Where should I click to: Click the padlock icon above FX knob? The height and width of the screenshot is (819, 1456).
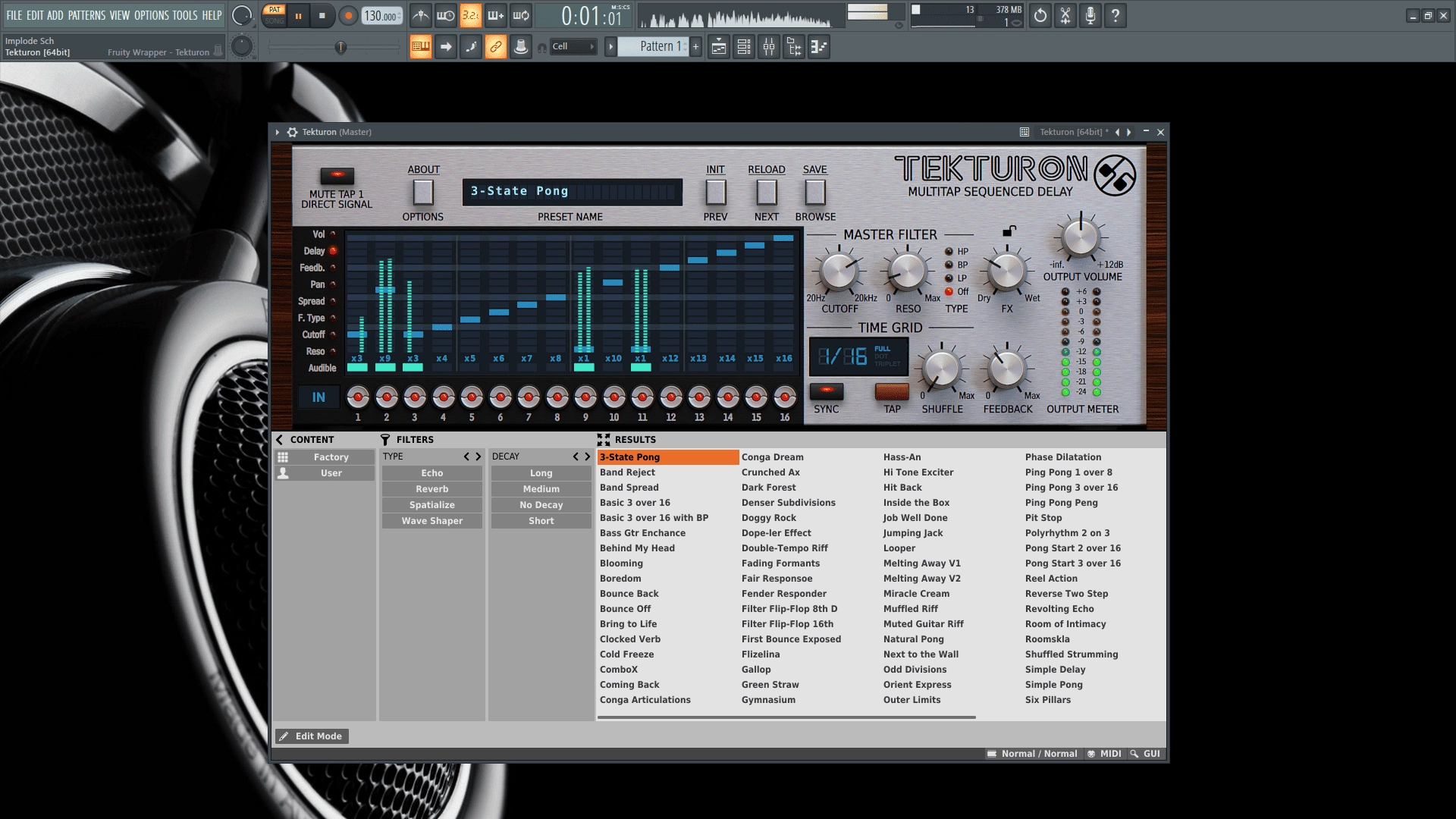pyautogui.click(x=1009, y=231)
